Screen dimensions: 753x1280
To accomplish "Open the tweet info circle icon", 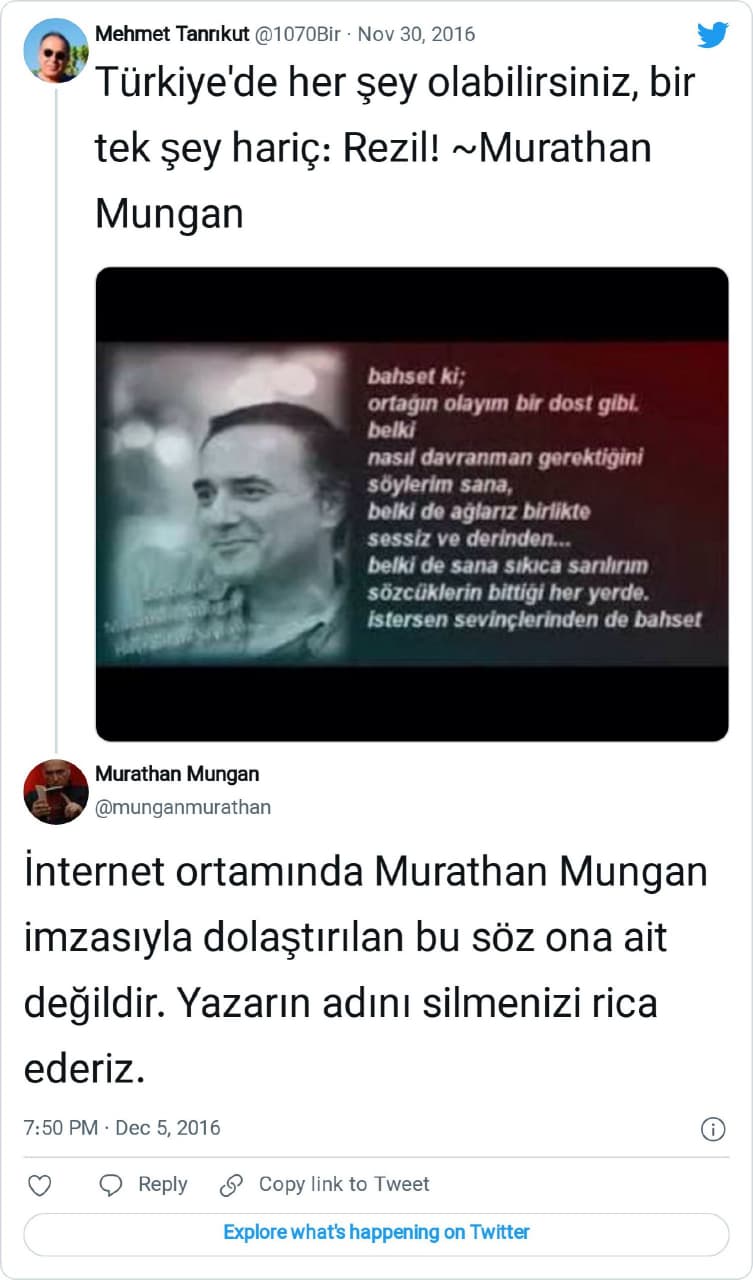I will click(712, 1129).
